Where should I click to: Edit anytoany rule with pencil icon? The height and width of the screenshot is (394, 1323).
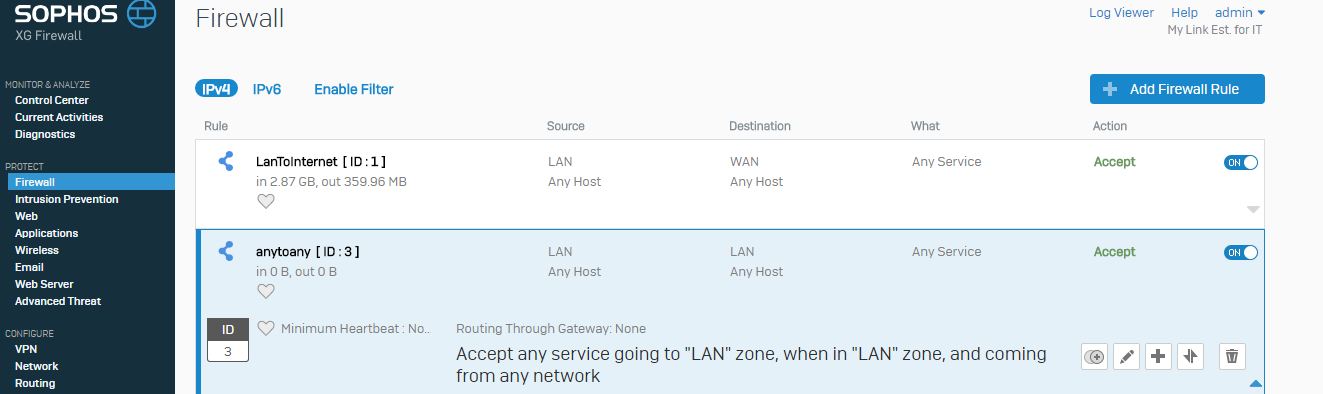point(1127,356)
